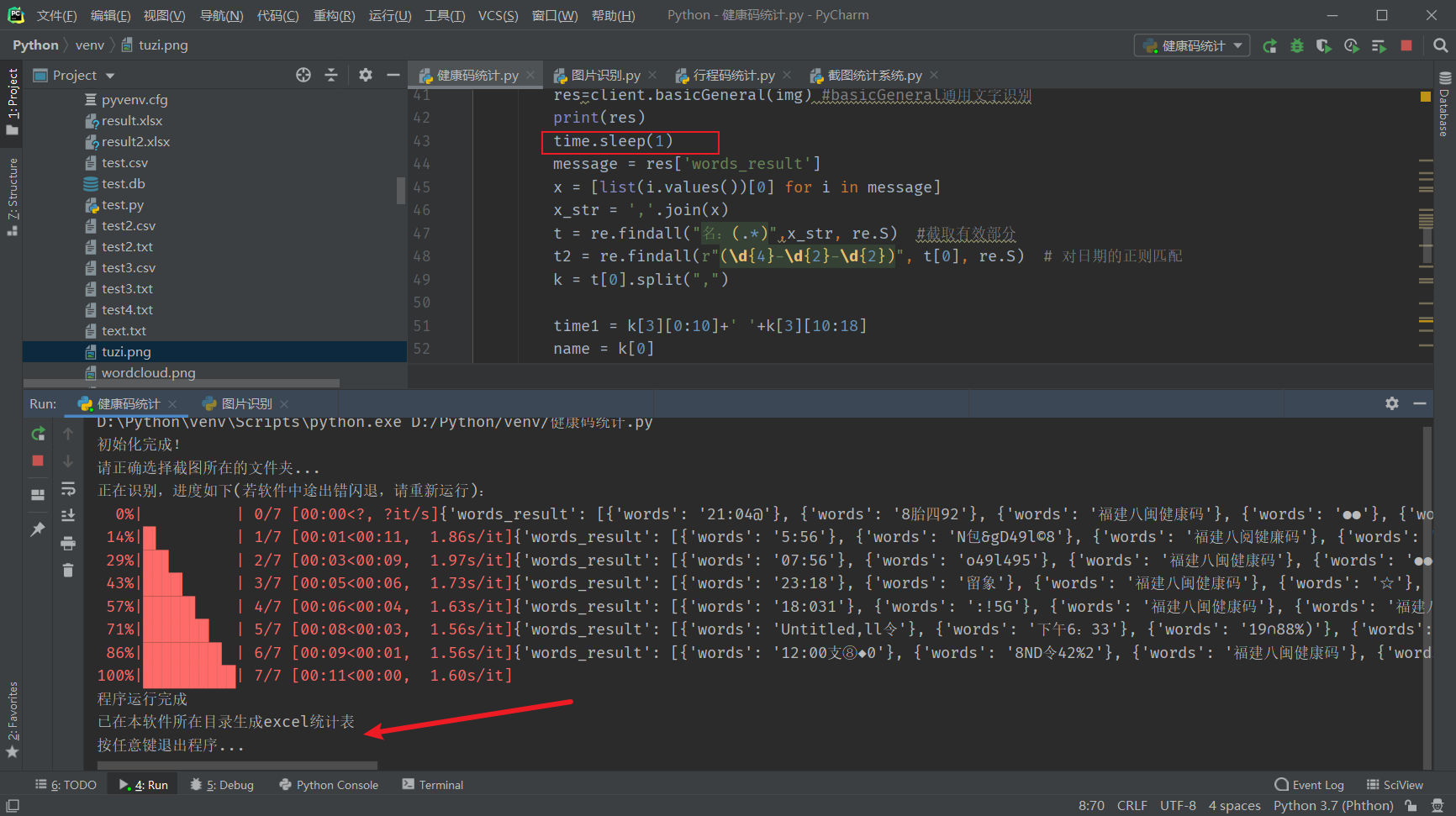Open Run panel gear settings
This screenshot has width=1456, height=816.
click(x=1392, y=403)
